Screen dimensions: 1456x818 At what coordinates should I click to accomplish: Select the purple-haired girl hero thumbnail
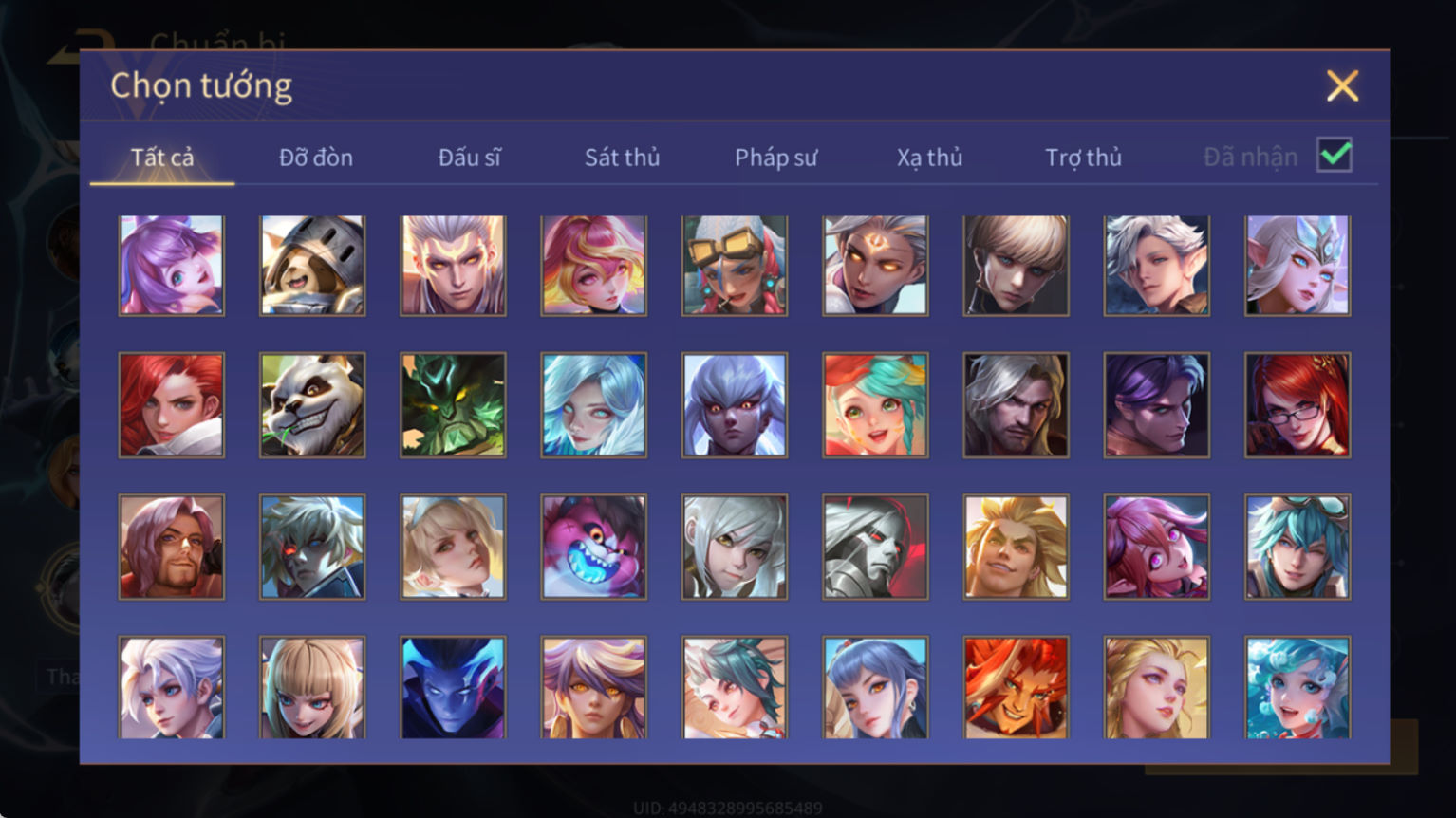[172, 265]
